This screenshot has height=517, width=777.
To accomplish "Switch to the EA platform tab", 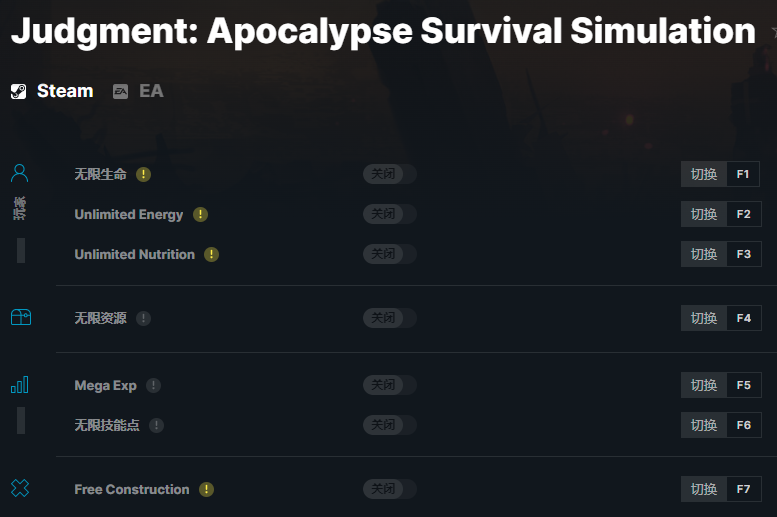I will click(138, 91).
